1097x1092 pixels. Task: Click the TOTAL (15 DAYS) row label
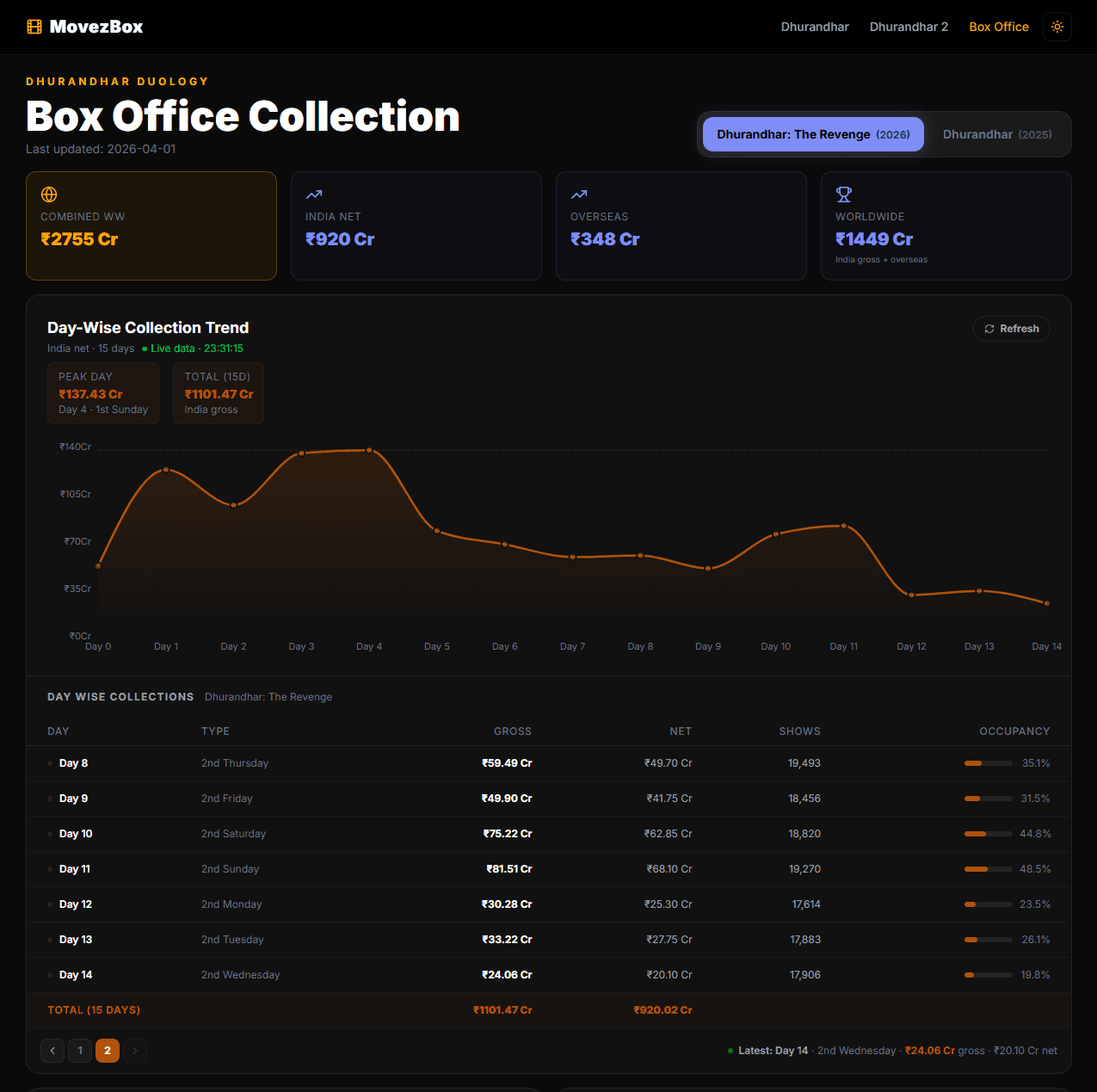[94, 1010]
